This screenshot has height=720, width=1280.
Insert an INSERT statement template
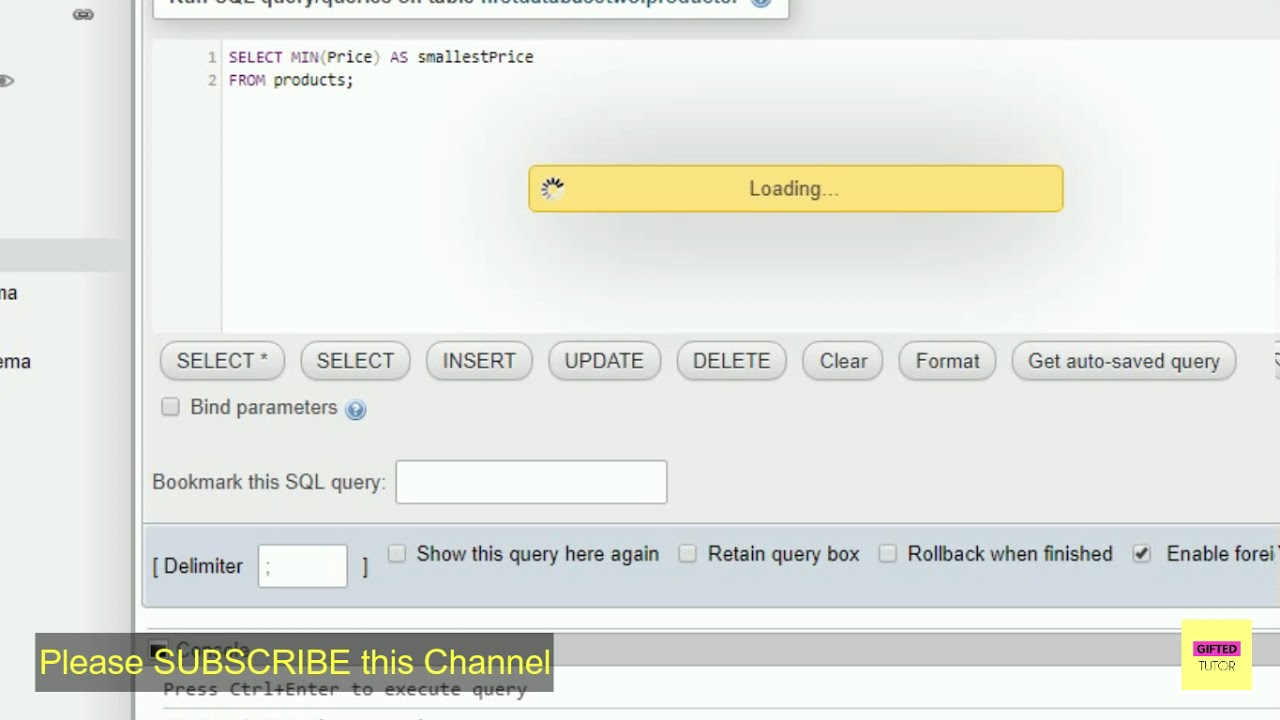[479, 361]
